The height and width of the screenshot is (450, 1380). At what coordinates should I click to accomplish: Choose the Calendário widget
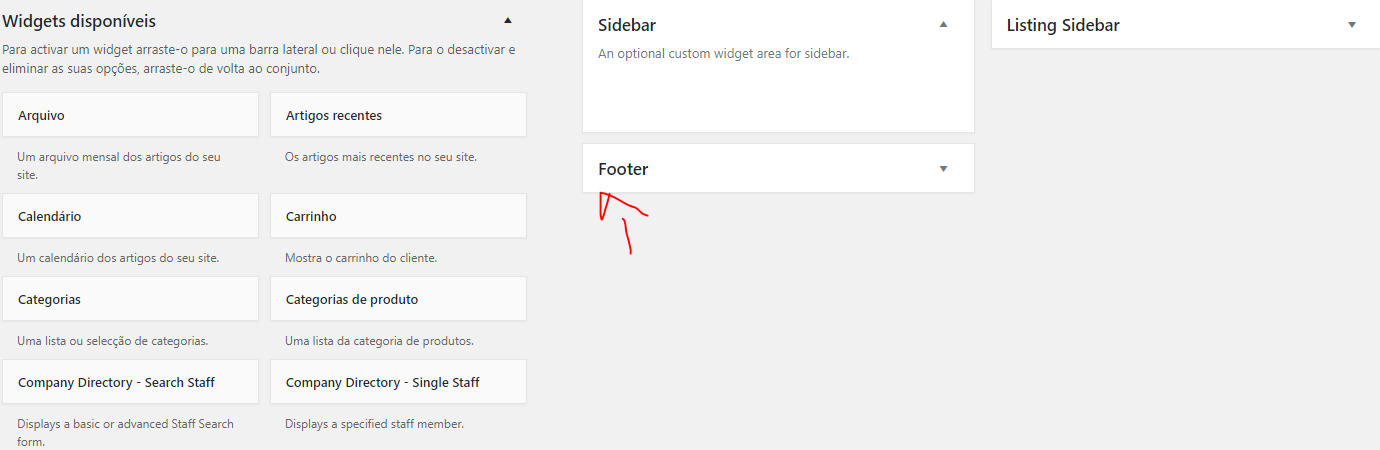pyautogui.click(x=131, y=216)
